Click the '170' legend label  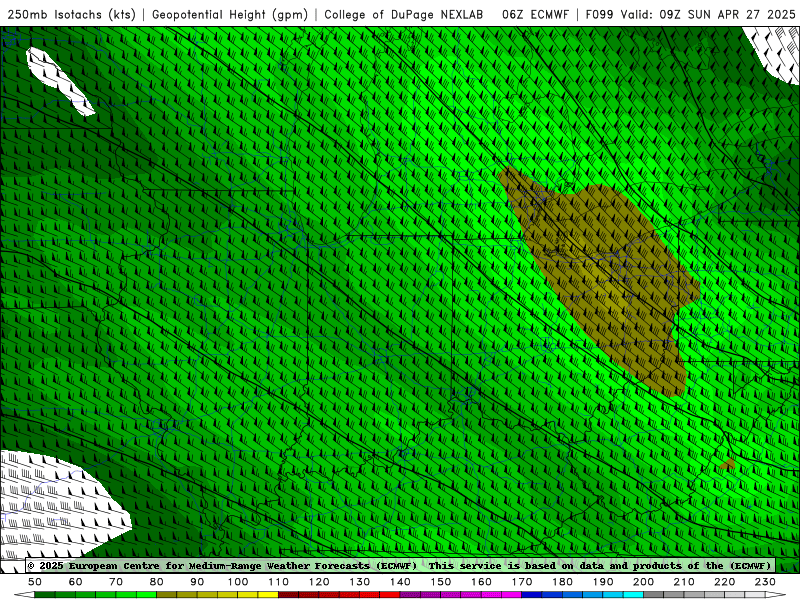tap(522, 582)
